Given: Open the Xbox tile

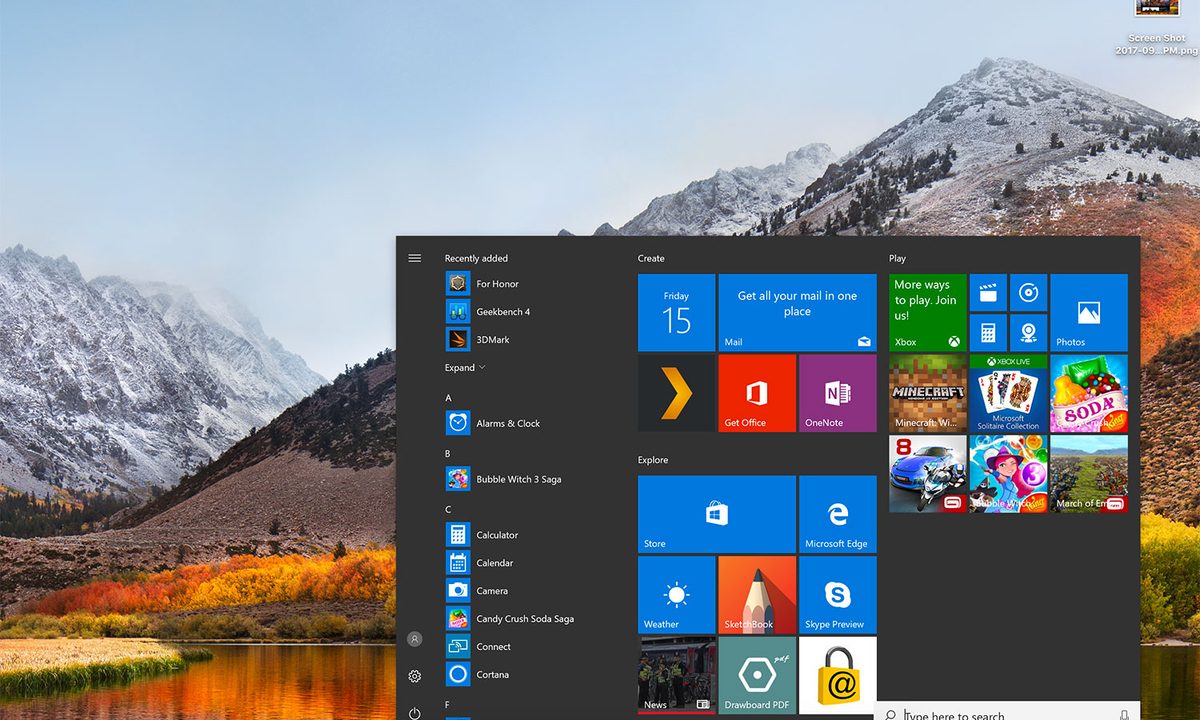Looking at the screenshot, I should tap(928, 313).
